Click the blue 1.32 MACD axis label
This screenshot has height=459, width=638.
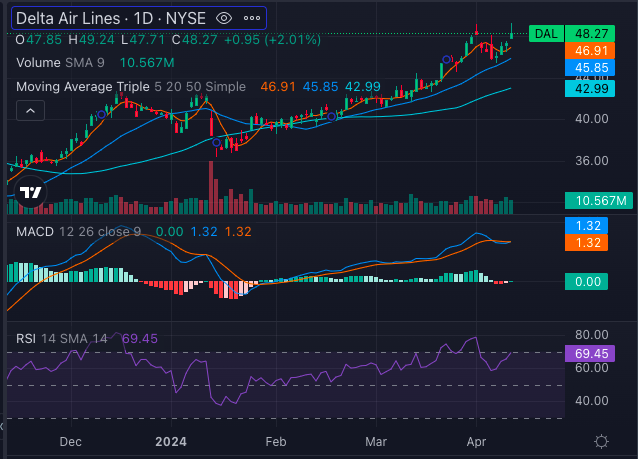pyautogui.click(x=586, y=225)
